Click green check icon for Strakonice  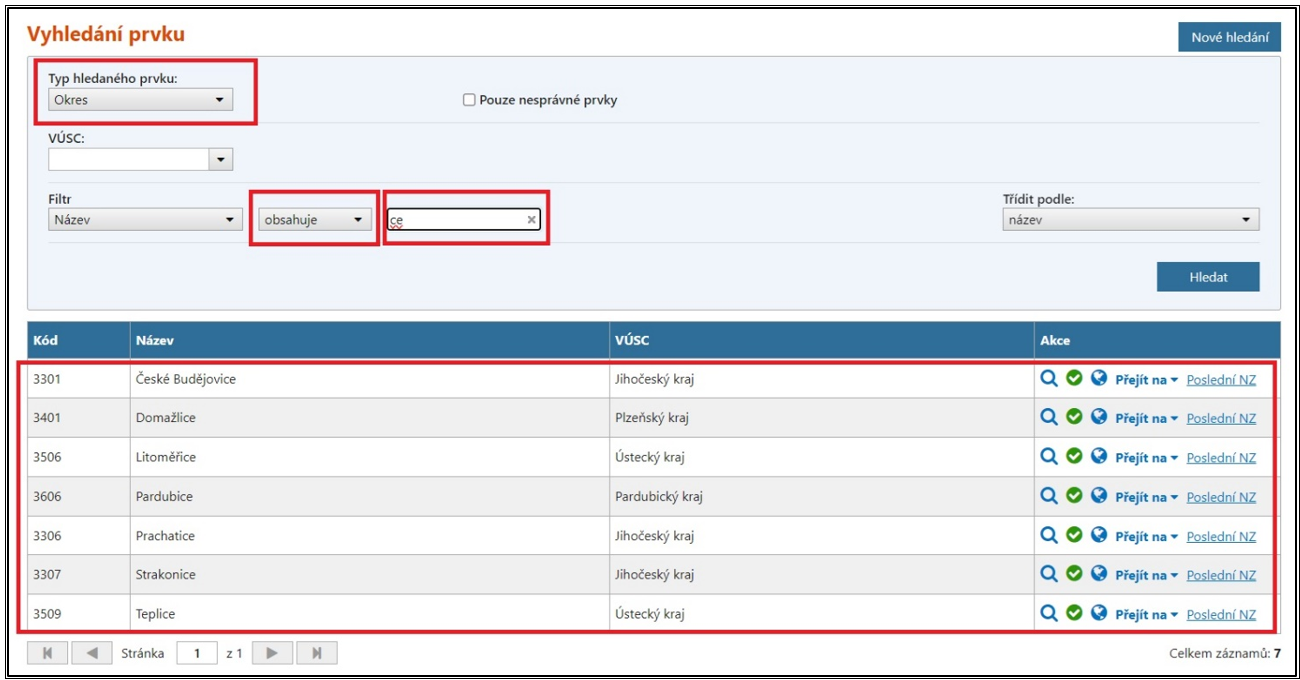[x=1074, y=574]
